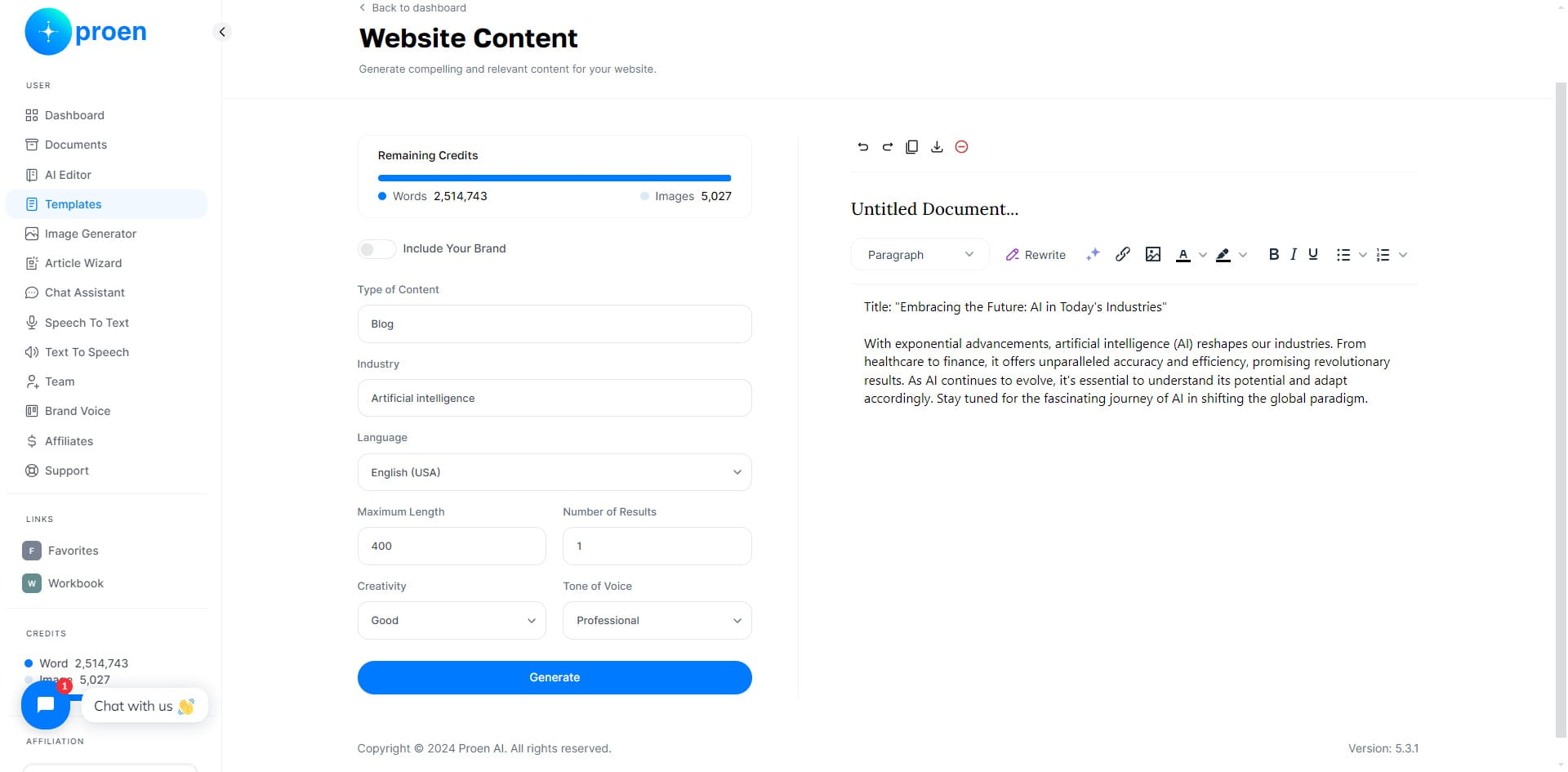Open the Creativity dropdown

point(452,621)
